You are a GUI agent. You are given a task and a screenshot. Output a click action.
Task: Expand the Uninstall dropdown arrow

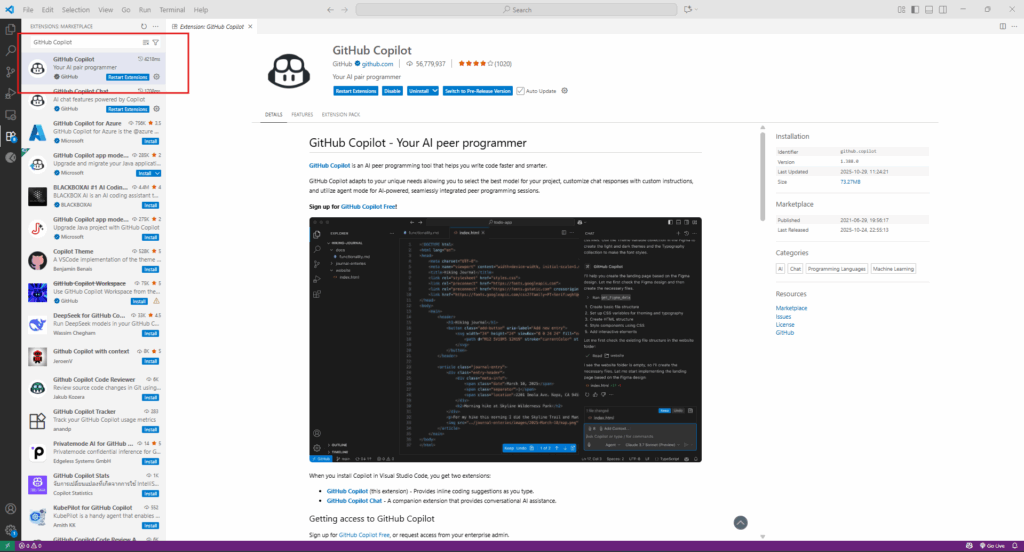435,91
